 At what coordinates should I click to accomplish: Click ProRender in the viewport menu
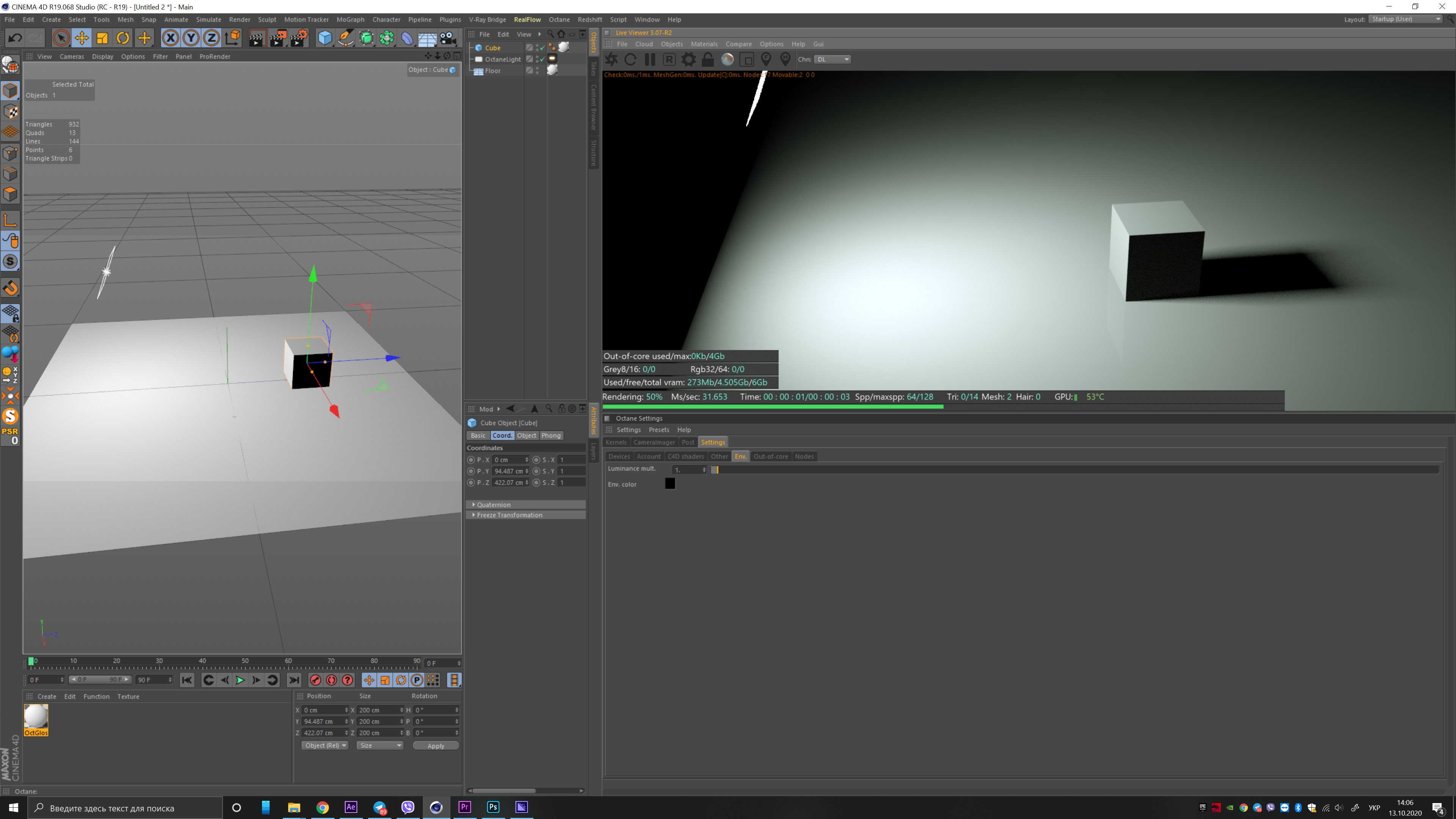coord(215,56)
